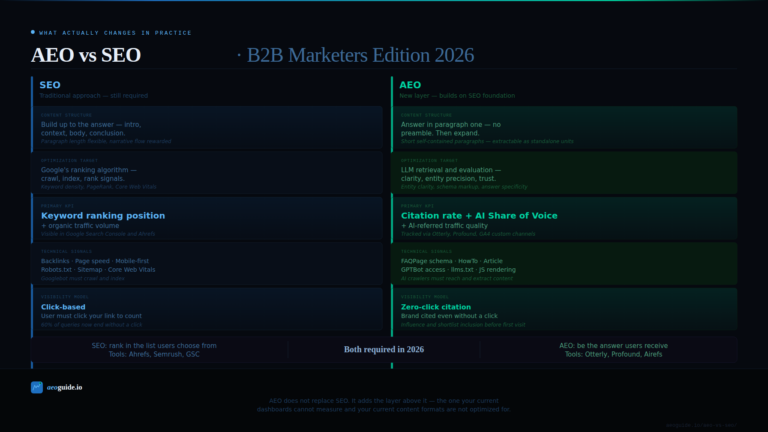The image size is (768, 432).
Task: Click 'Robots.txt · Sitemap · Core Web Vitals' line
Action: (x=98, y=270)
